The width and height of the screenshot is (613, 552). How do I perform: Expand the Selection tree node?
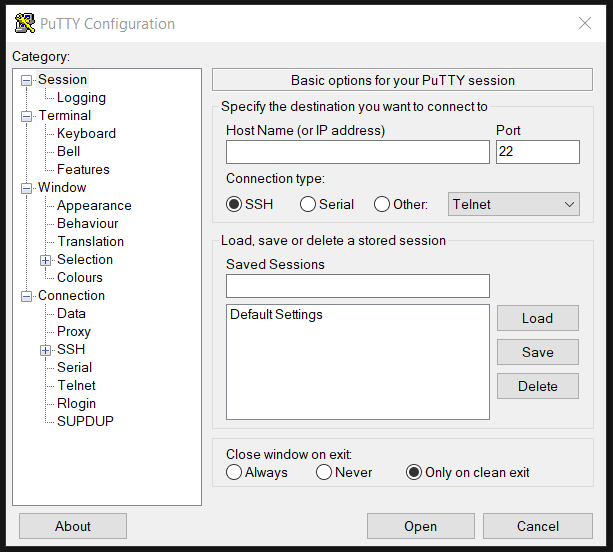point(45,260)
